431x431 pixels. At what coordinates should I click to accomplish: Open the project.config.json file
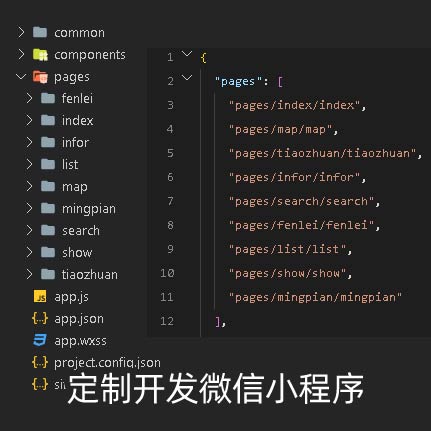point(107,363)
